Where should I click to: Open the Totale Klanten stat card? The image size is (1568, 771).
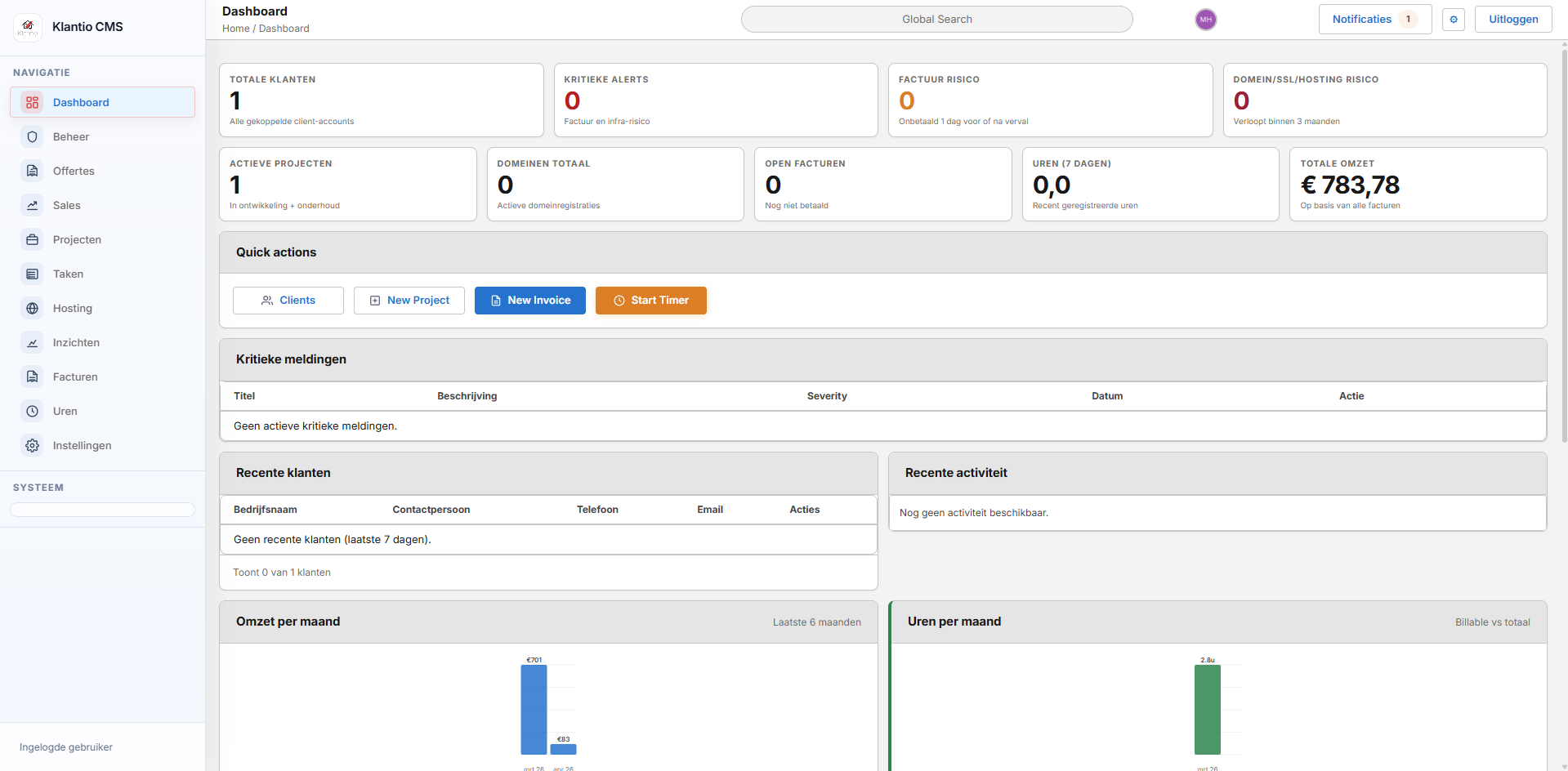click(382, 100)
